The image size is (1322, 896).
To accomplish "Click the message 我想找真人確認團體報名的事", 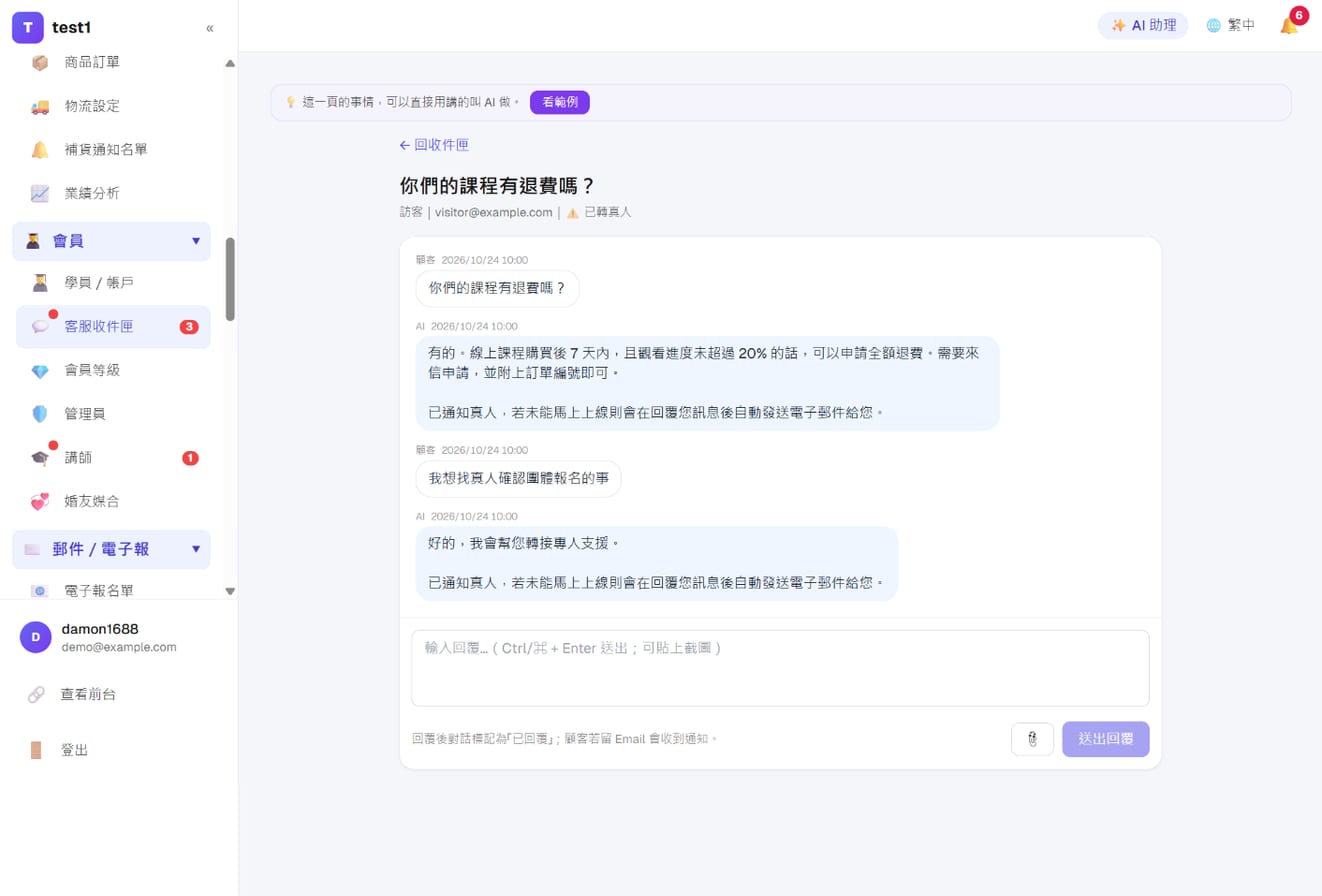I will point(518,479).
